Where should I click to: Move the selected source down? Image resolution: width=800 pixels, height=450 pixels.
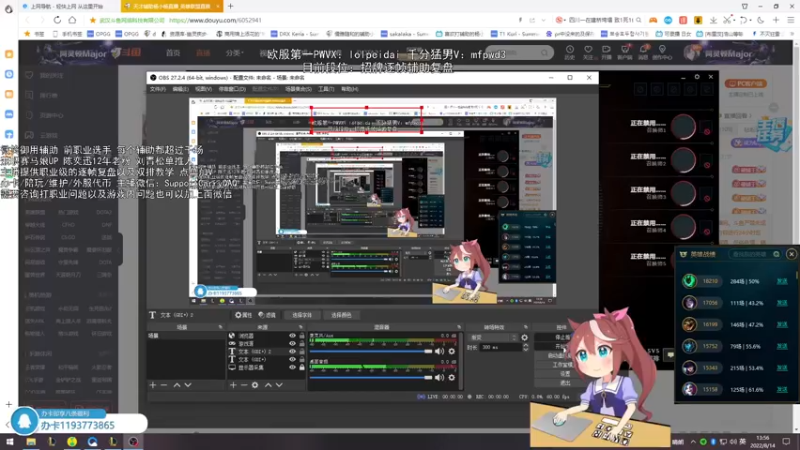point(279,385)
